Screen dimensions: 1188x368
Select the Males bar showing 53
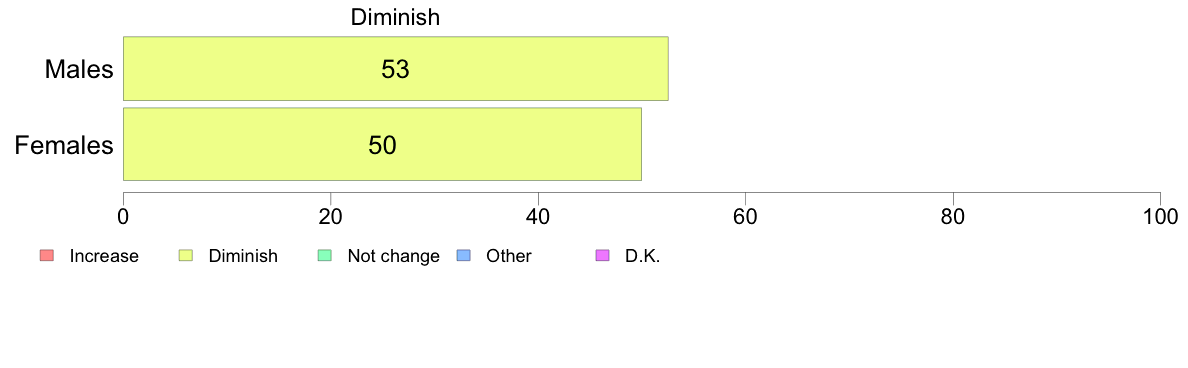pos(395,68)
